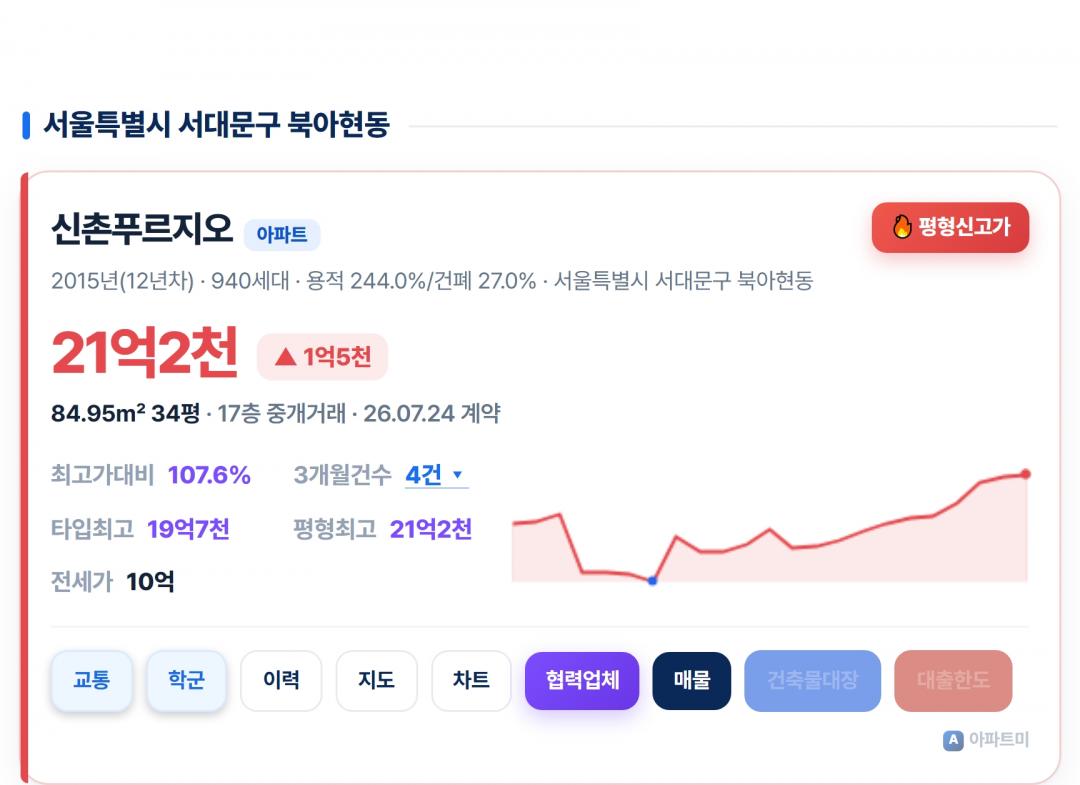Click the red up-triangle price change icon
The width and height of the screenshot is (1080, 785).
tap(285, 357)
